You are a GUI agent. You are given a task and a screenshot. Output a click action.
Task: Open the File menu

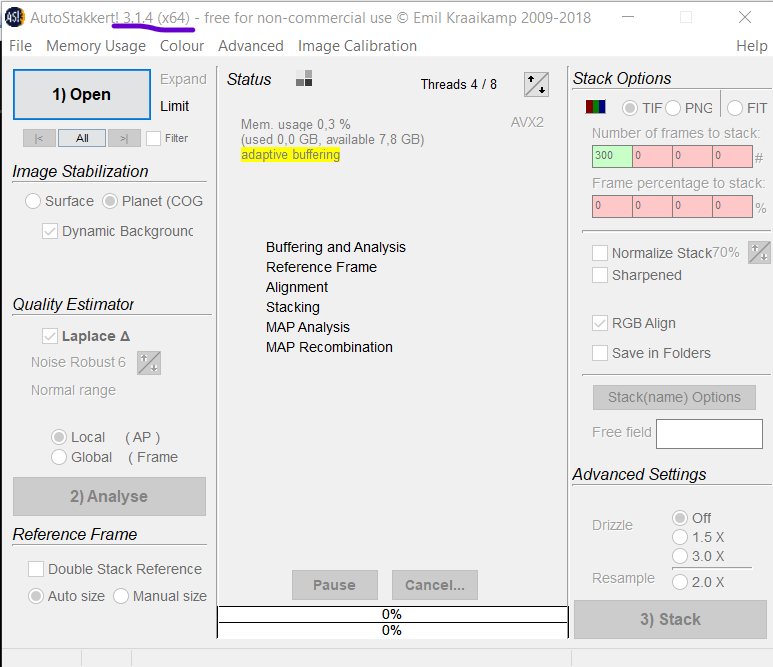click(x=20, y=46)
